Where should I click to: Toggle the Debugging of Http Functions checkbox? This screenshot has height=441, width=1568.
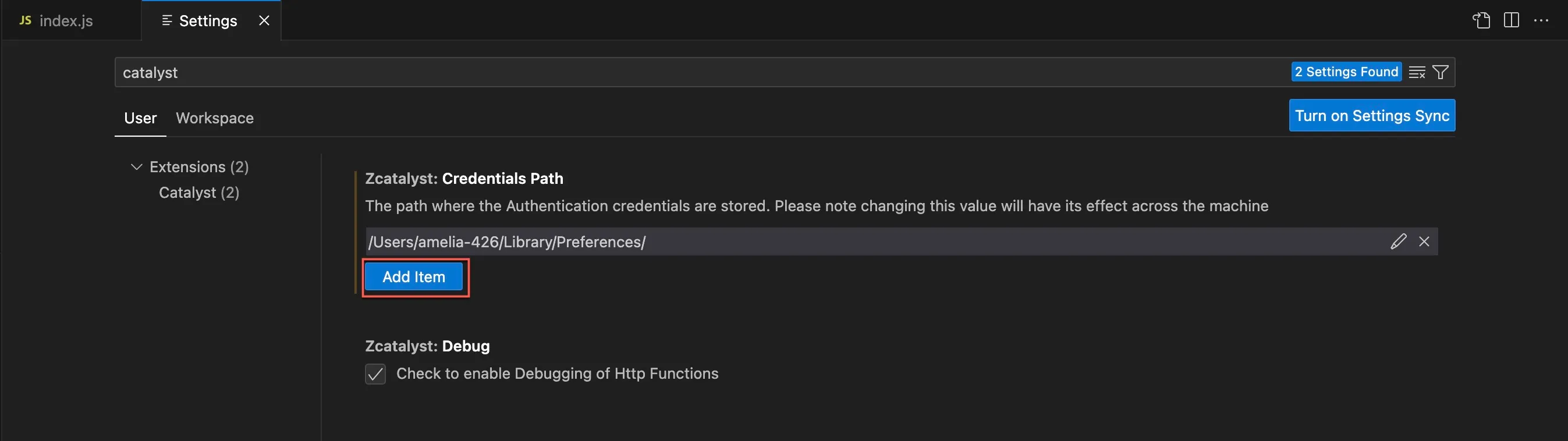pyautogui.click(x=375, y=374)
